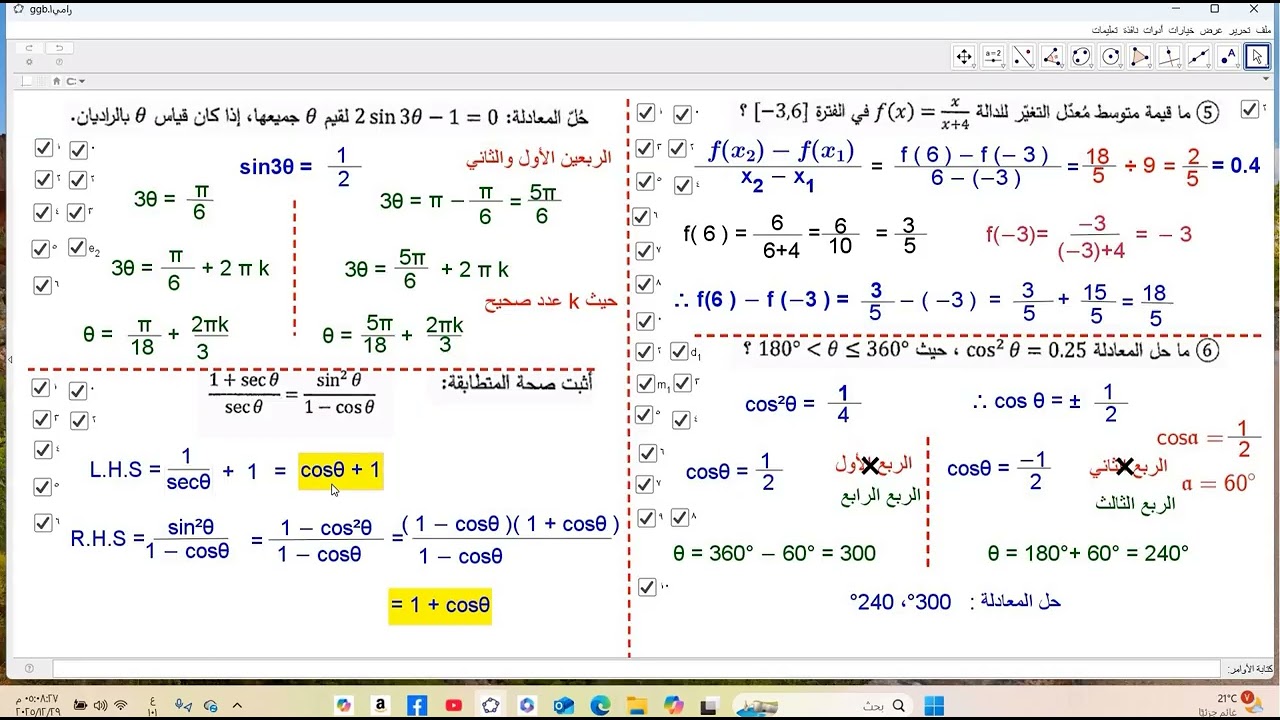Click the highlighted cosθ + 1 text

[x=340, y=470]
